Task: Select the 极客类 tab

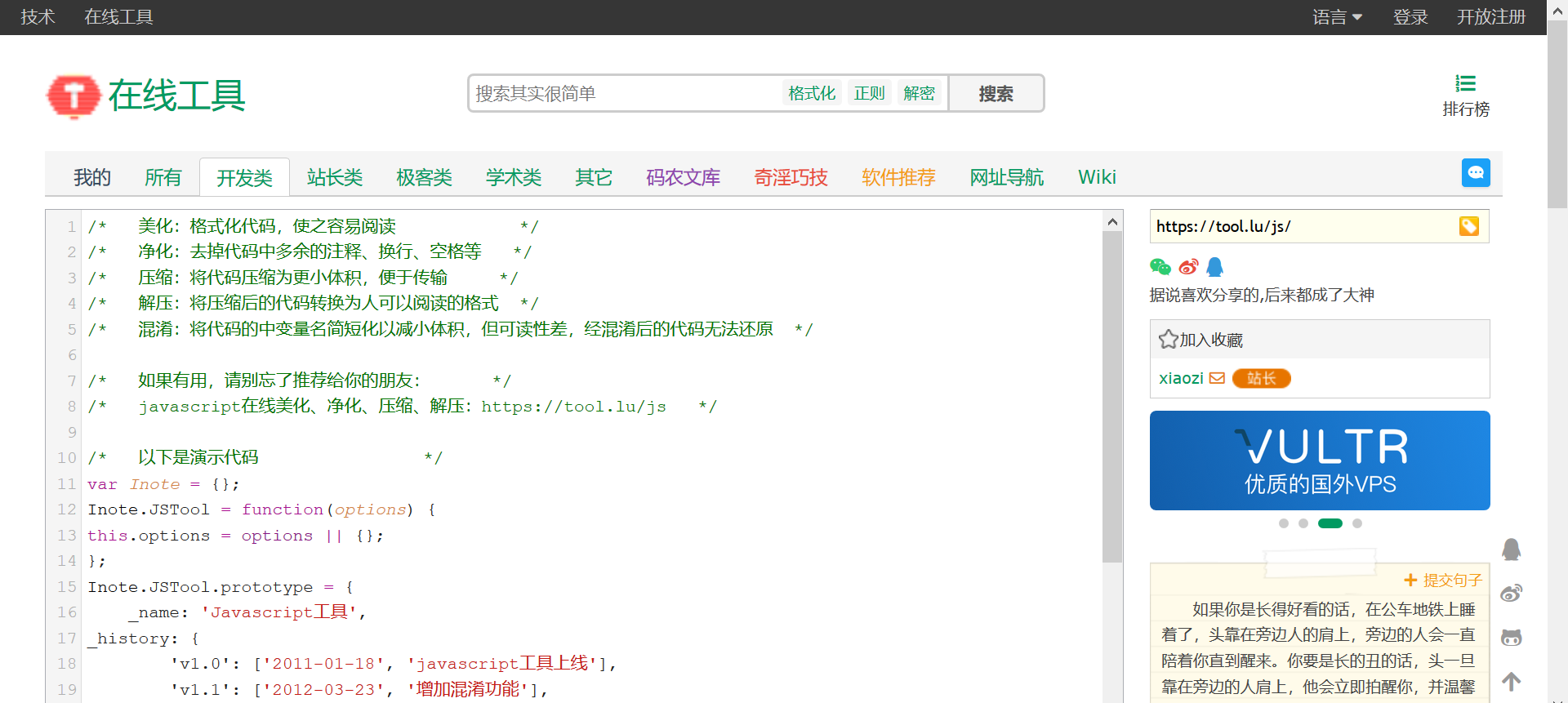Action: [x=424, y=177]
